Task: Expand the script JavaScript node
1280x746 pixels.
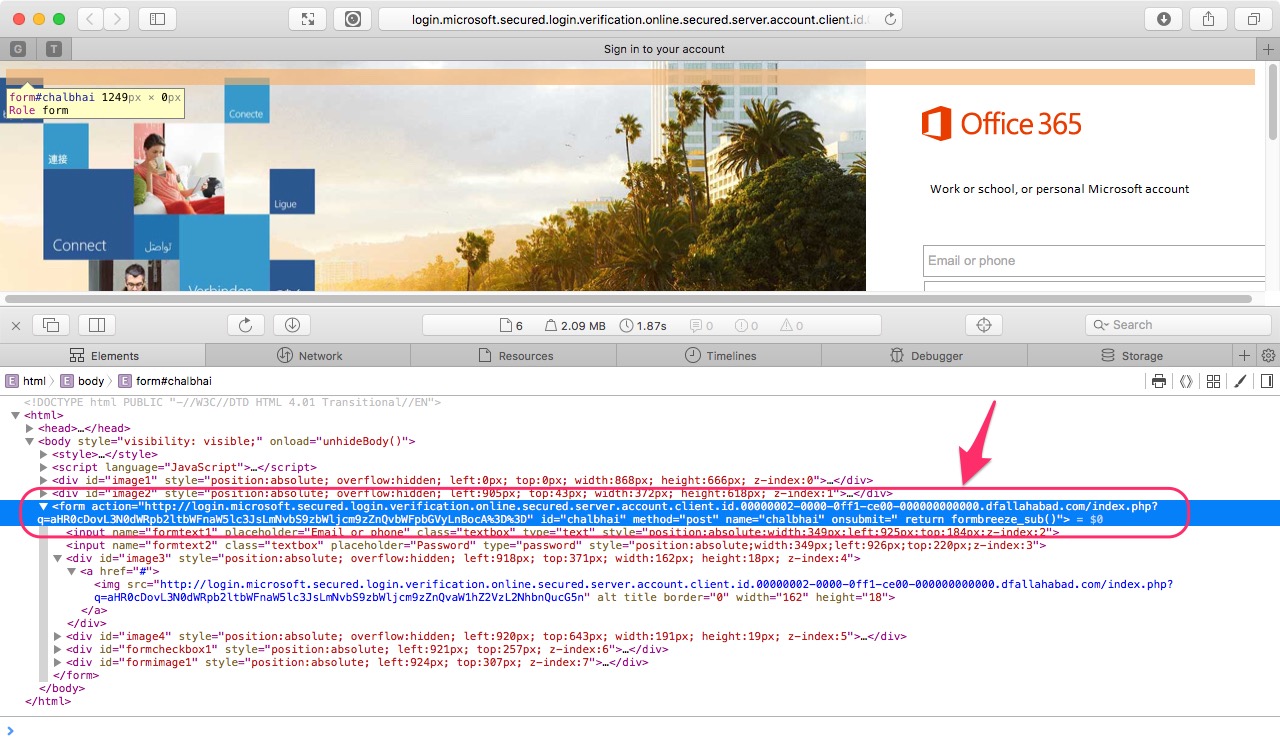Action: coord(44,467)
